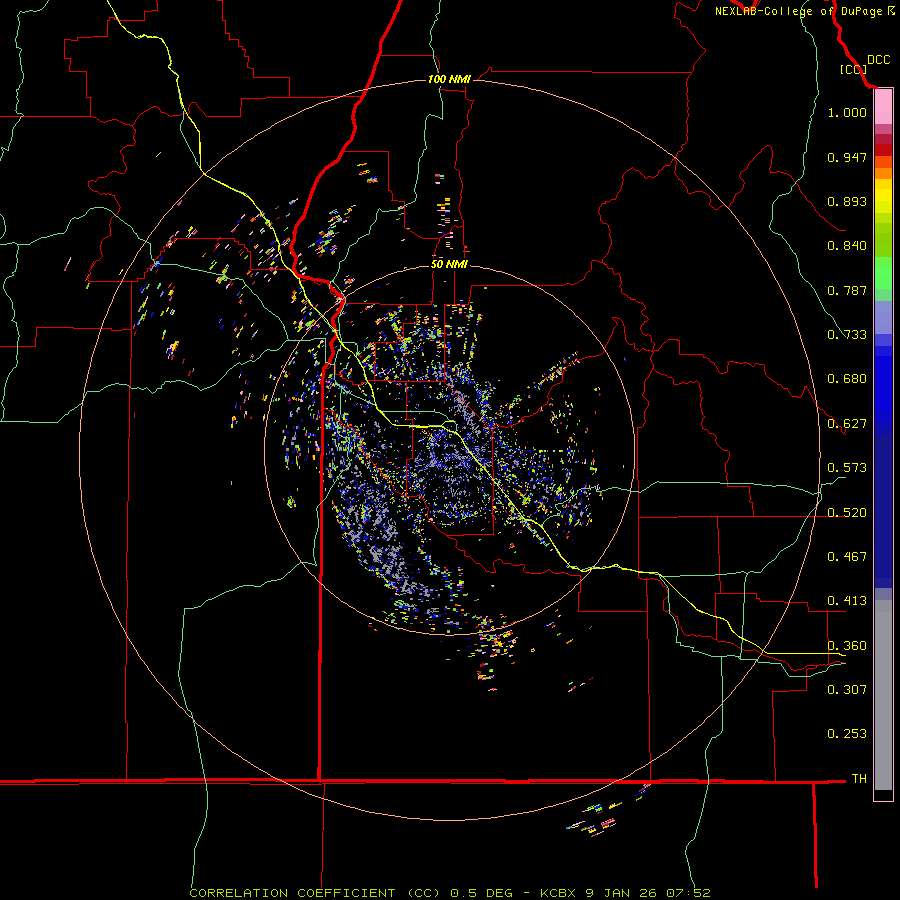Click the large gray color bar segment
Image resolution: width=900 pixels, height=900 pixels.
coord(883,695)
